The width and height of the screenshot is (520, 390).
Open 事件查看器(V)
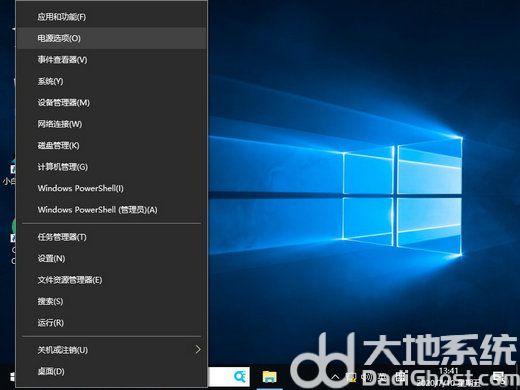112,60
